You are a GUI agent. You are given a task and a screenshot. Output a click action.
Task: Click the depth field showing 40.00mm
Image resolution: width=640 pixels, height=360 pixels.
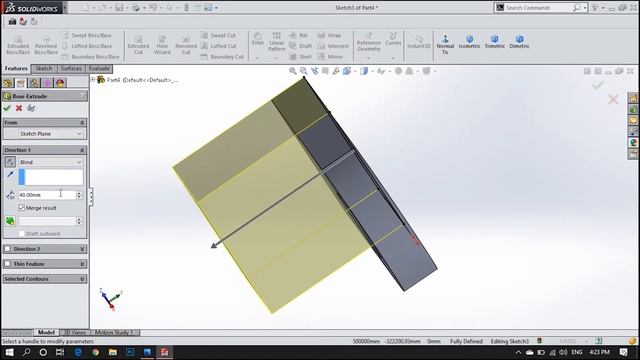point(47,195)
